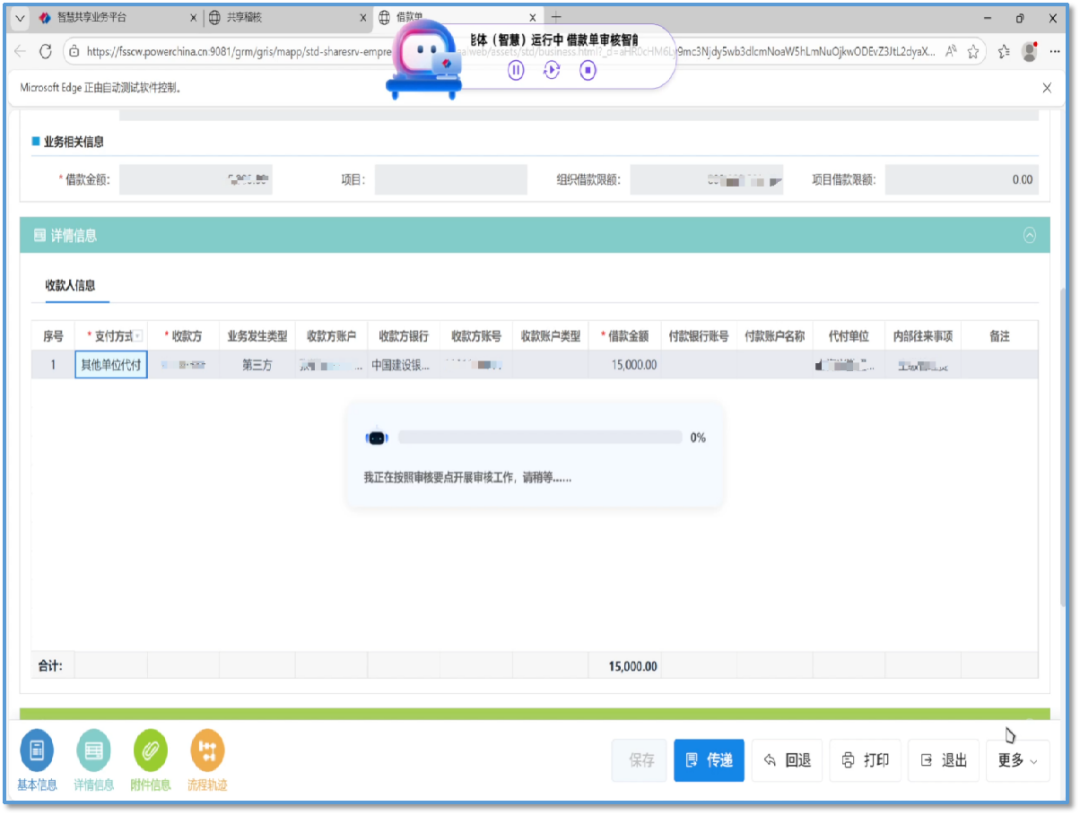Click the 传递 button
The width and height of the screenshot is (1080, 815).
point(709,761)
